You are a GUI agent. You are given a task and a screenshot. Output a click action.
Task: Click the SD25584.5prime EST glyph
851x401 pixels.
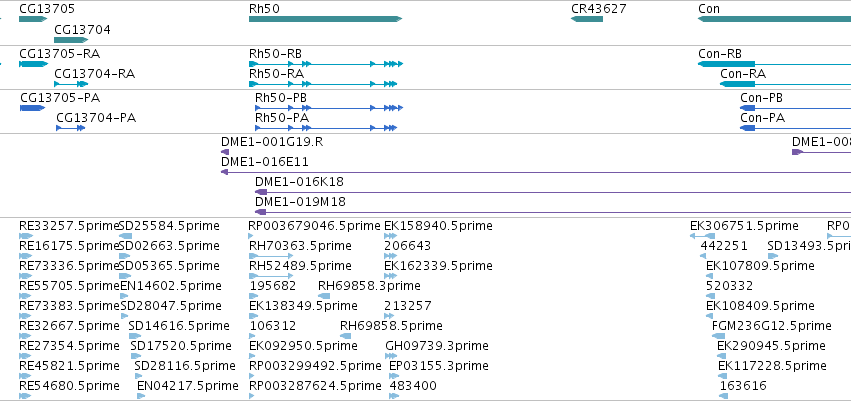(x=125, y=236)
